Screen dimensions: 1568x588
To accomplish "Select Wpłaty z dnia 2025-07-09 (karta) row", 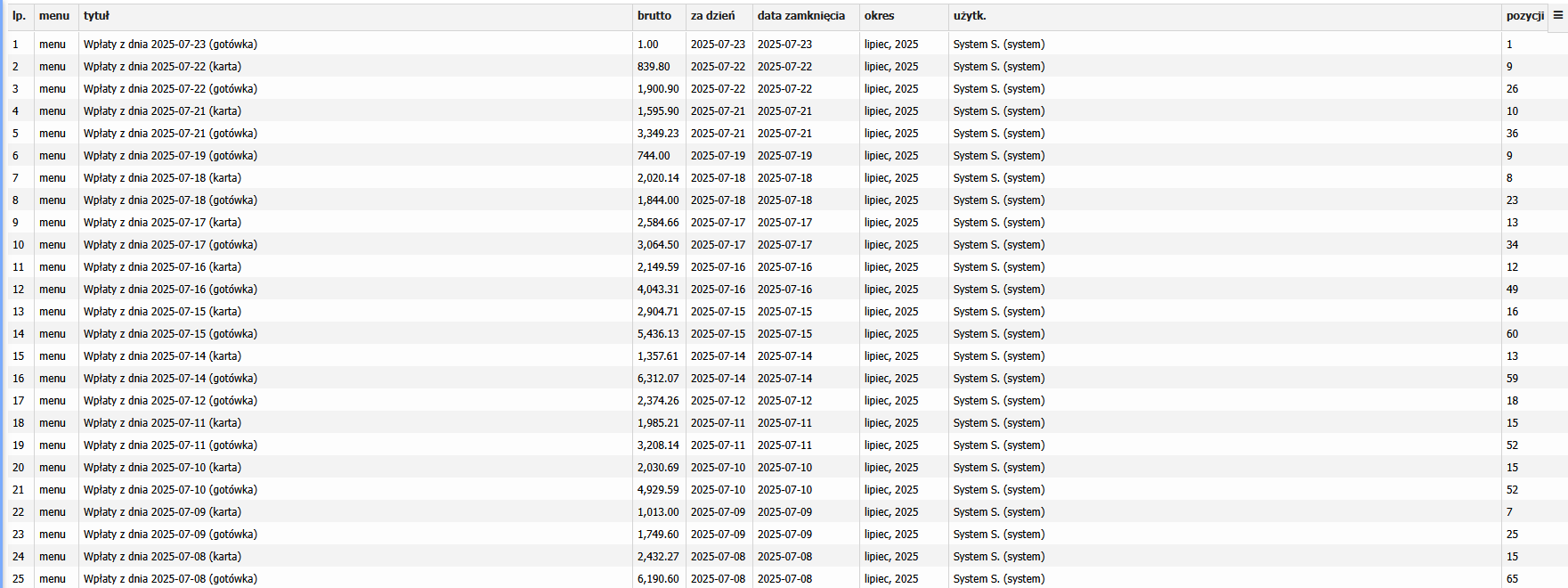I will 162,512.
